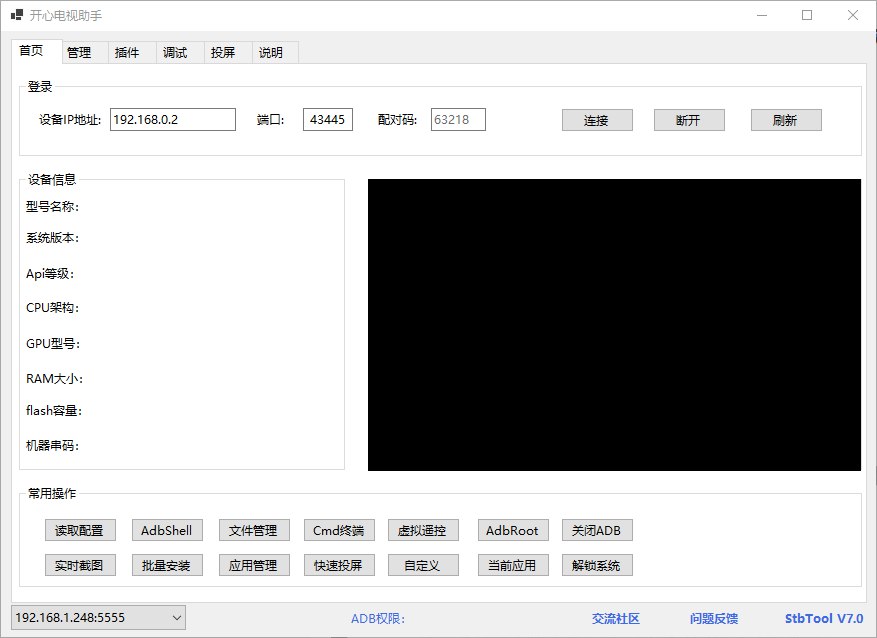The width and height of the screenshot is (877, 638).
Task: Click the 连接 button
Action: coord(596,120)
